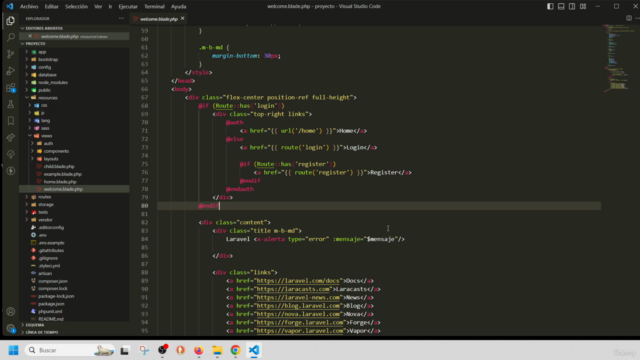Toggle the bottom panel layout icon
The width and height of the screenshot is (640, 360).
coord(561,6)
